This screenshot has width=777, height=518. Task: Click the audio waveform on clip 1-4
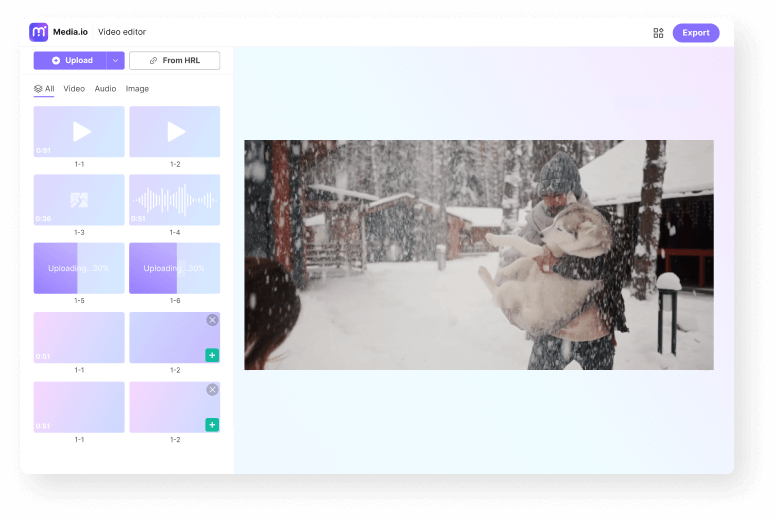(174, 200)
